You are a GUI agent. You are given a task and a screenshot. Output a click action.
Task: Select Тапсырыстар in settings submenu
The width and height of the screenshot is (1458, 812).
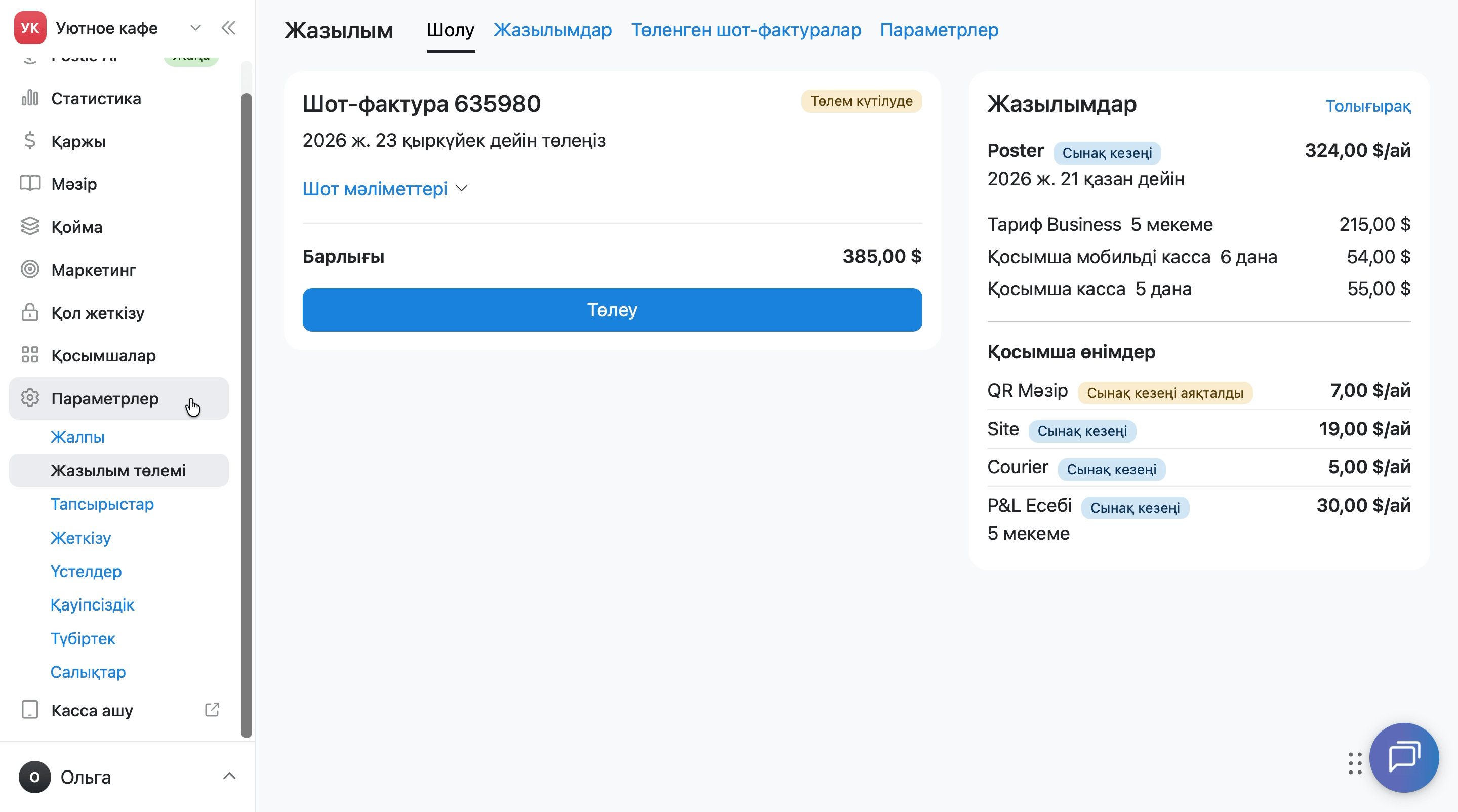tap(102, 504)
